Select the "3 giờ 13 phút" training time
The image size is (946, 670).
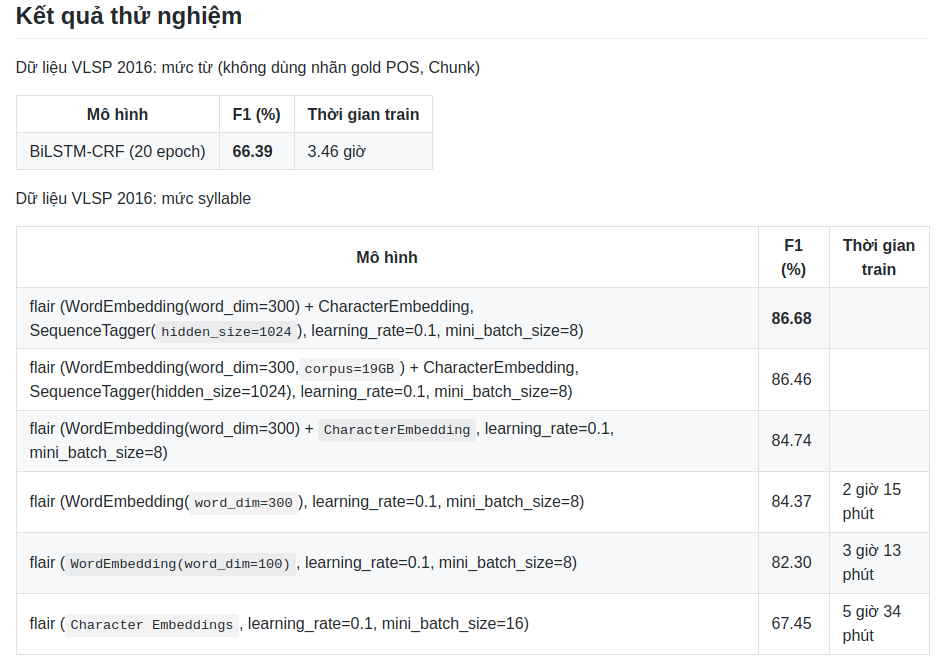click(x=871, y=563)
